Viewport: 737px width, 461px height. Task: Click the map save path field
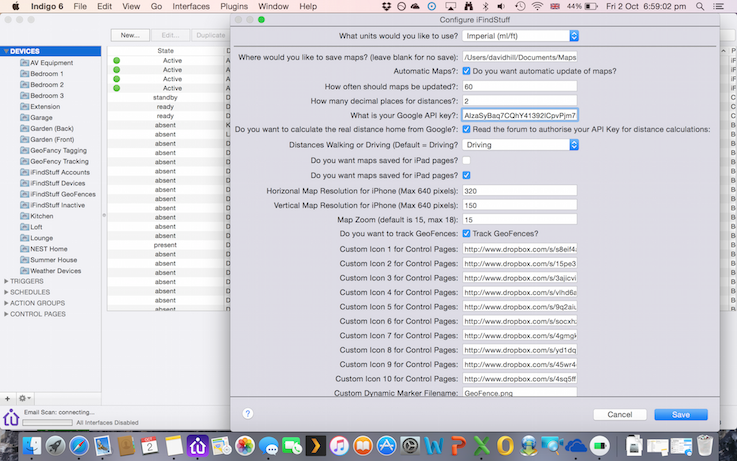click(x=519, y=57)
